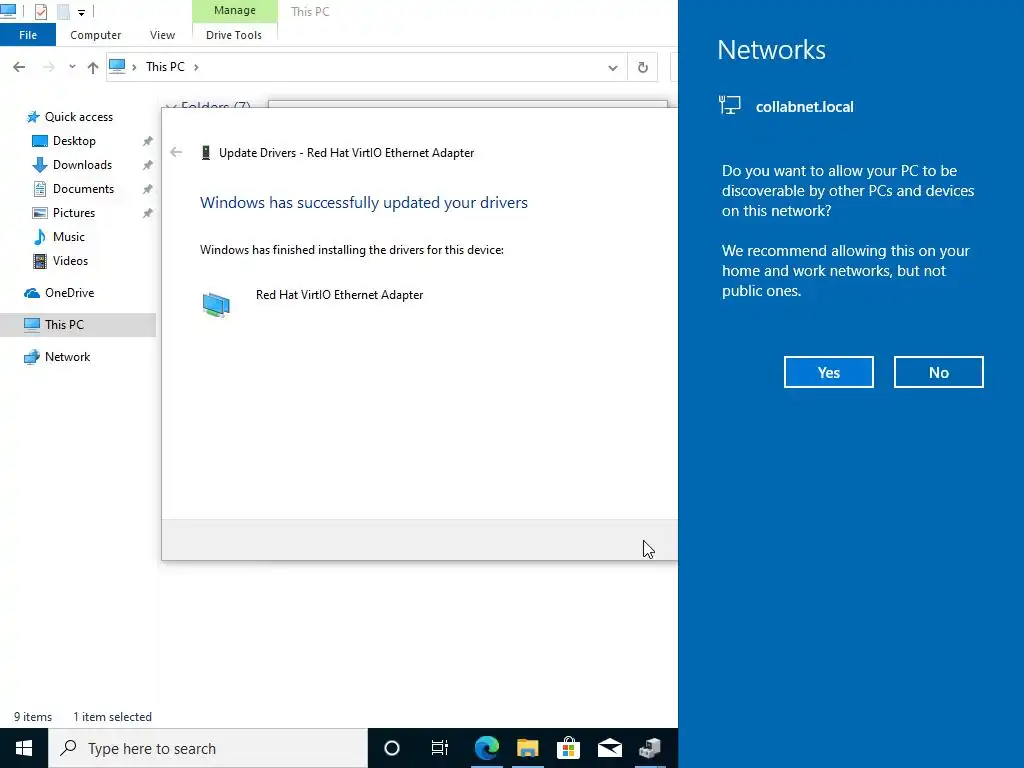Click the pin icon next to Desktop
This screenshot has width=1024, height=768.
coord(148,141)
